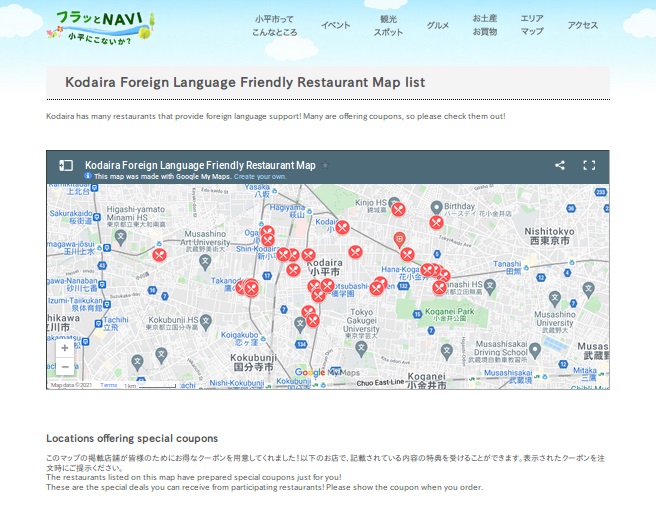Click the Musashino University label

[555, 322]
